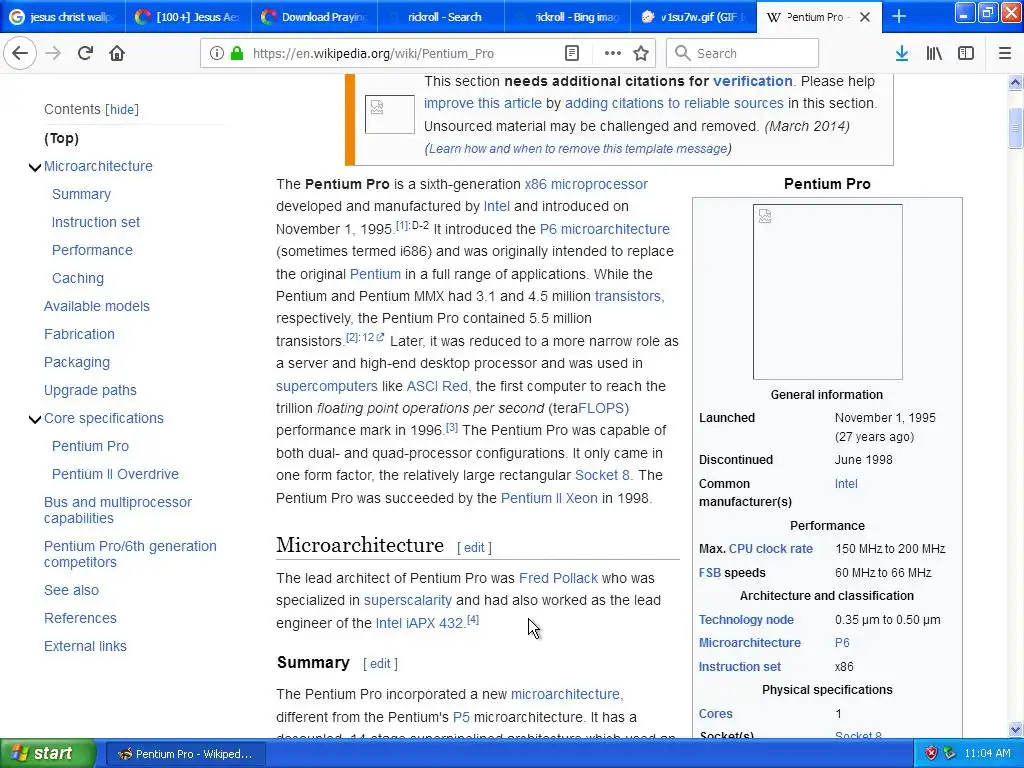The width and height of the screenshot is (1024, 768).
Task: Go to Caching in contents sidebar
Action: (78, 278)
